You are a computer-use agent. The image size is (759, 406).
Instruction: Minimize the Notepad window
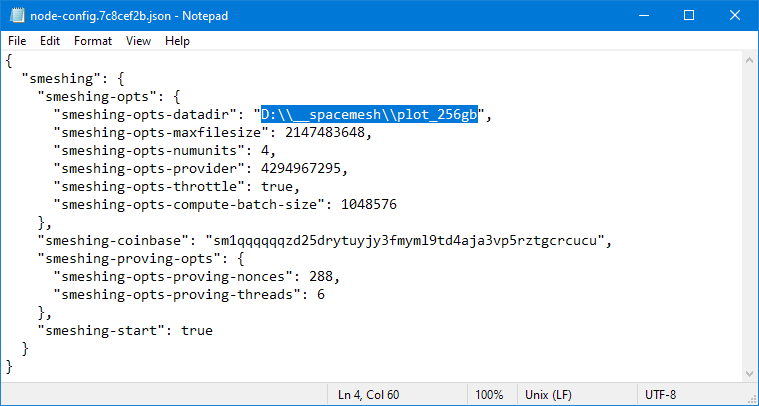point(643,15)
